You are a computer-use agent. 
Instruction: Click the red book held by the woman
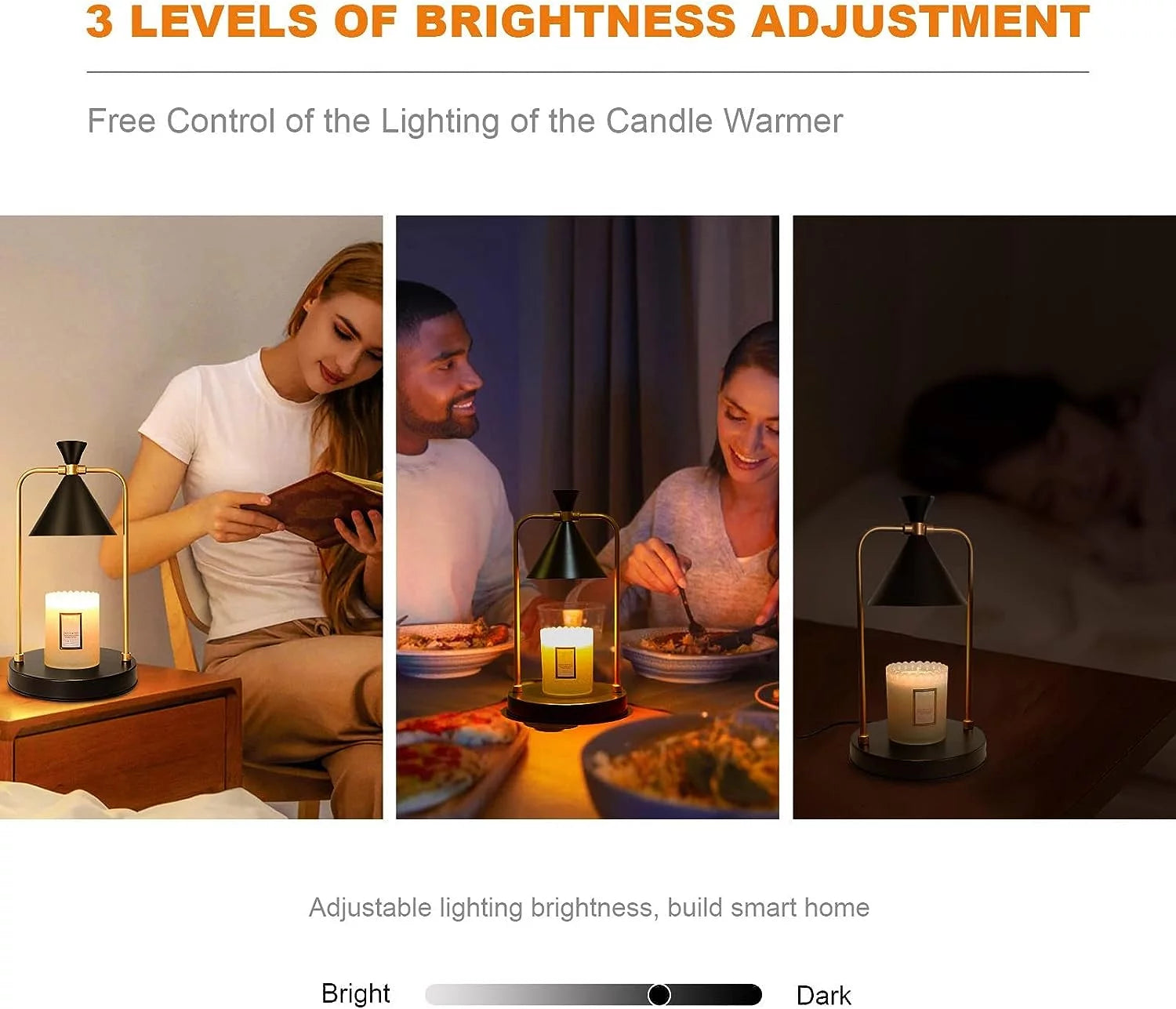coord(314,507)
